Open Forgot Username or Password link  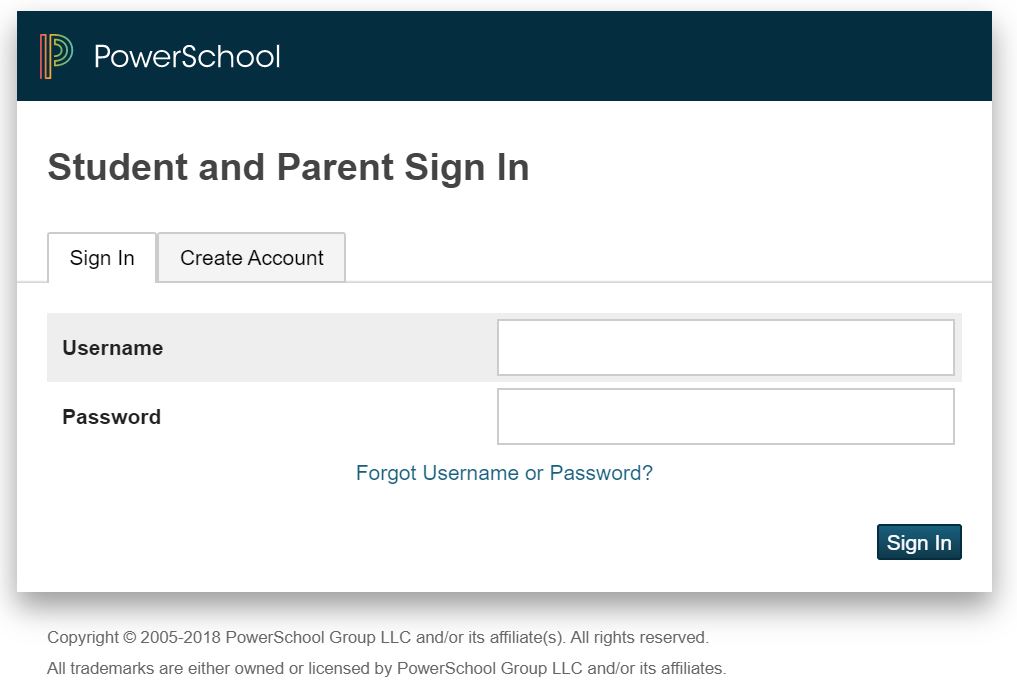coord(504,473)
